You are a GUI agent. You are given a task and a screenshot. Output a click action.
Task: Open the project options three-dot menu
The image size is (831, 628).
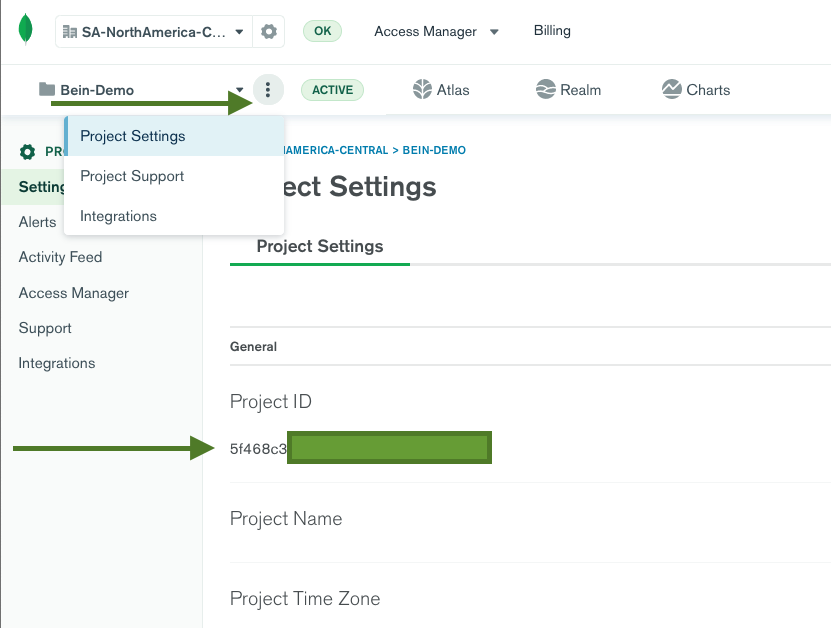pos(268,90)
